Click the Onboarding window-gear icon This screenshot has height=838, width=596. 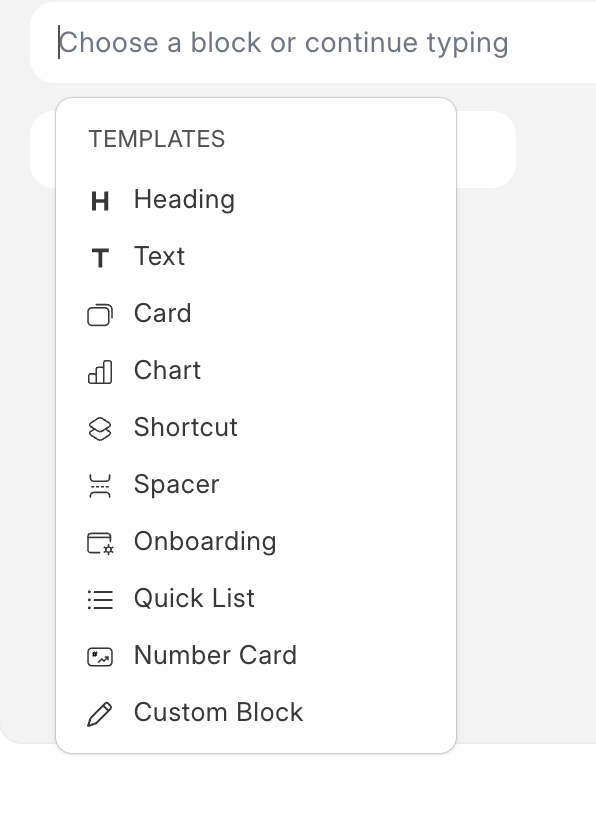pos(100,543)
